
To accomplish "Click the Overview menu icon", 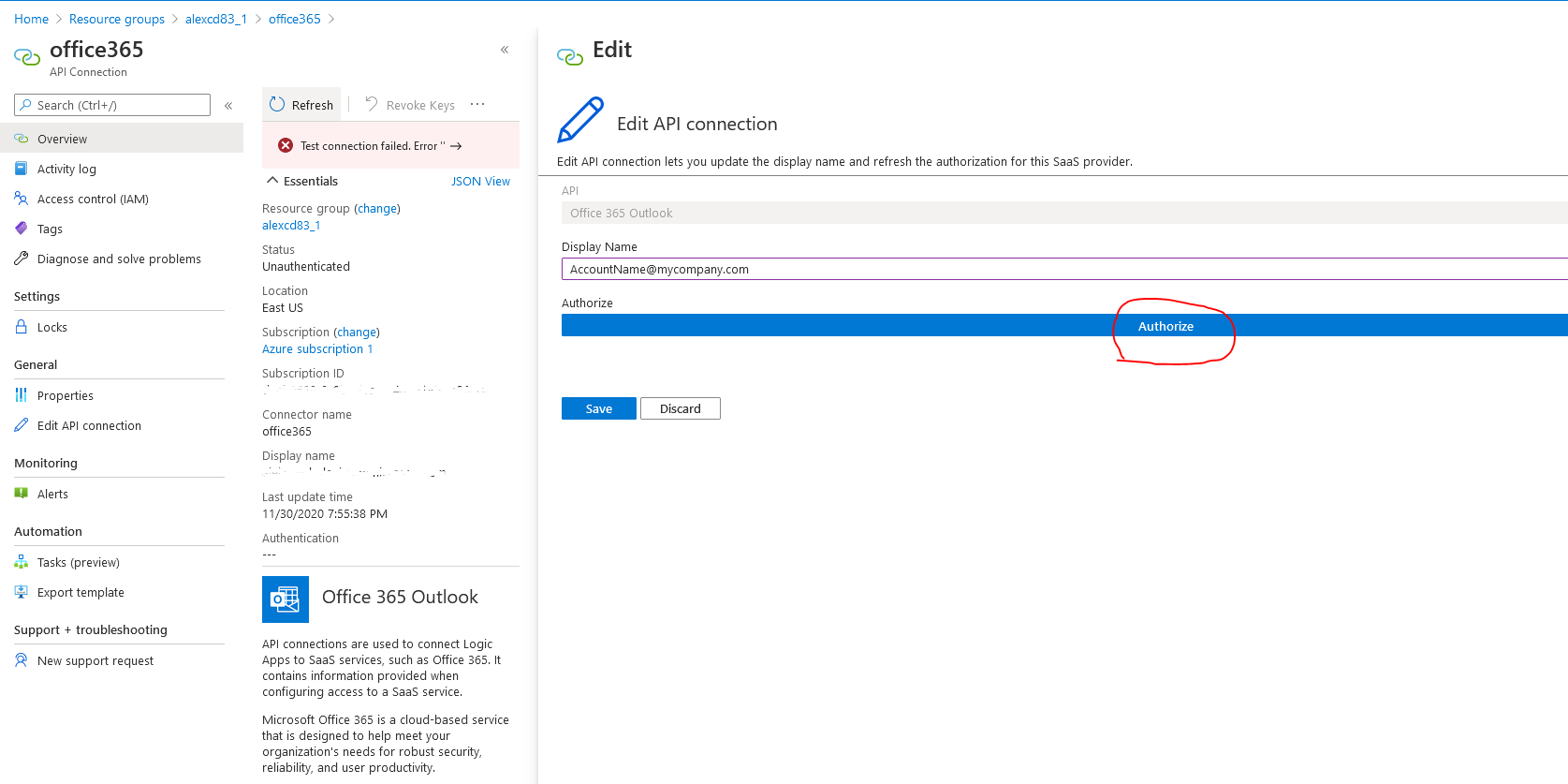I will 21,139.
